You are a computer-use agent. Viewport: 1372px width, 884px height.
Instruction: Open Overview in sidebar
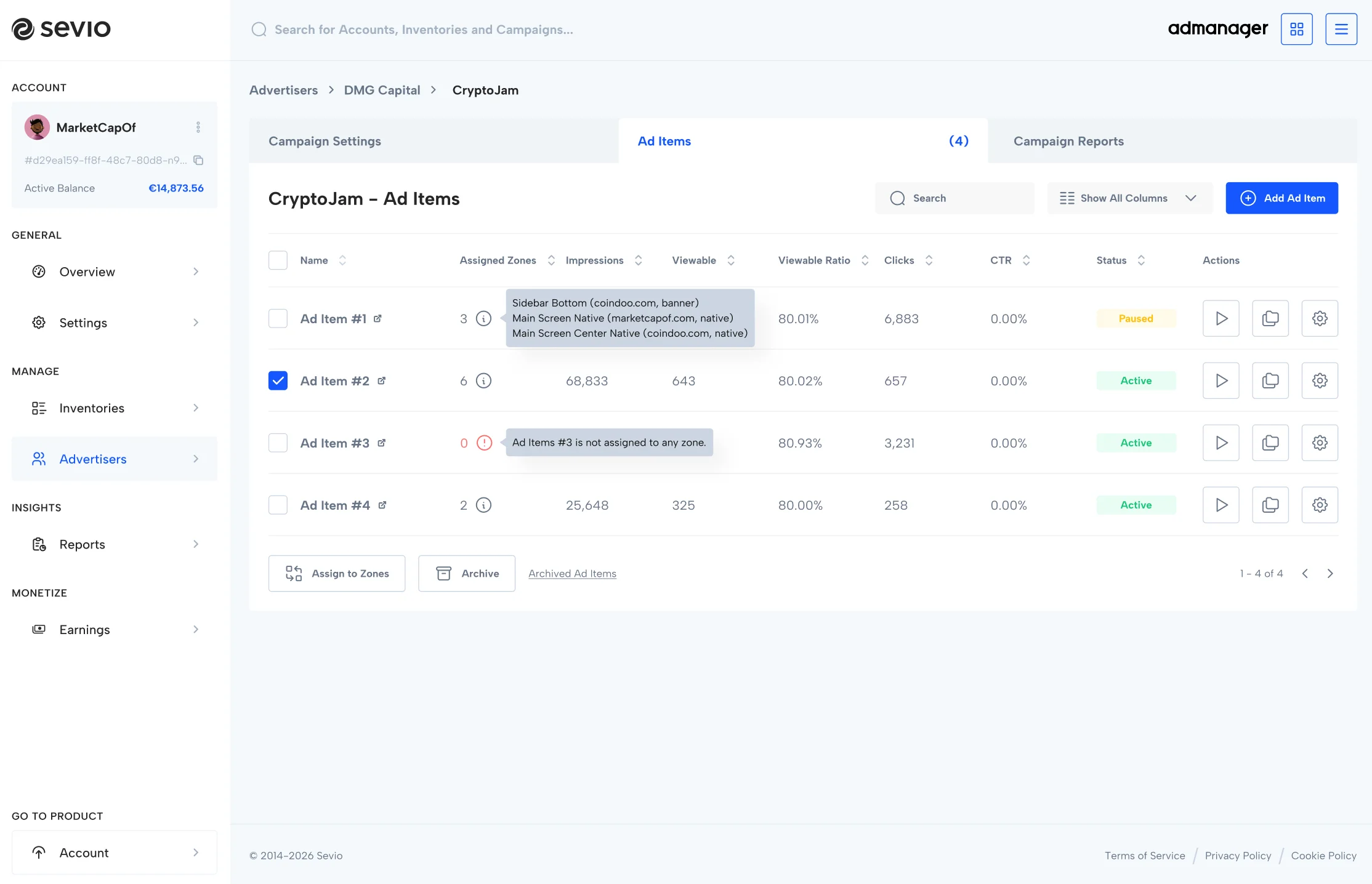tap(115, 271)
